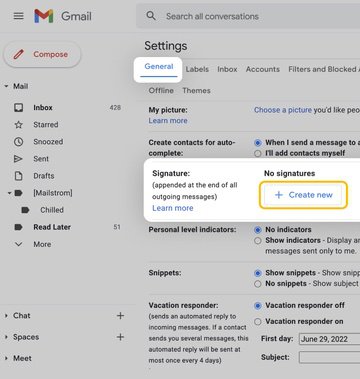
Task: Click the Read Later count 51
Action: click(x=117, y=227)
